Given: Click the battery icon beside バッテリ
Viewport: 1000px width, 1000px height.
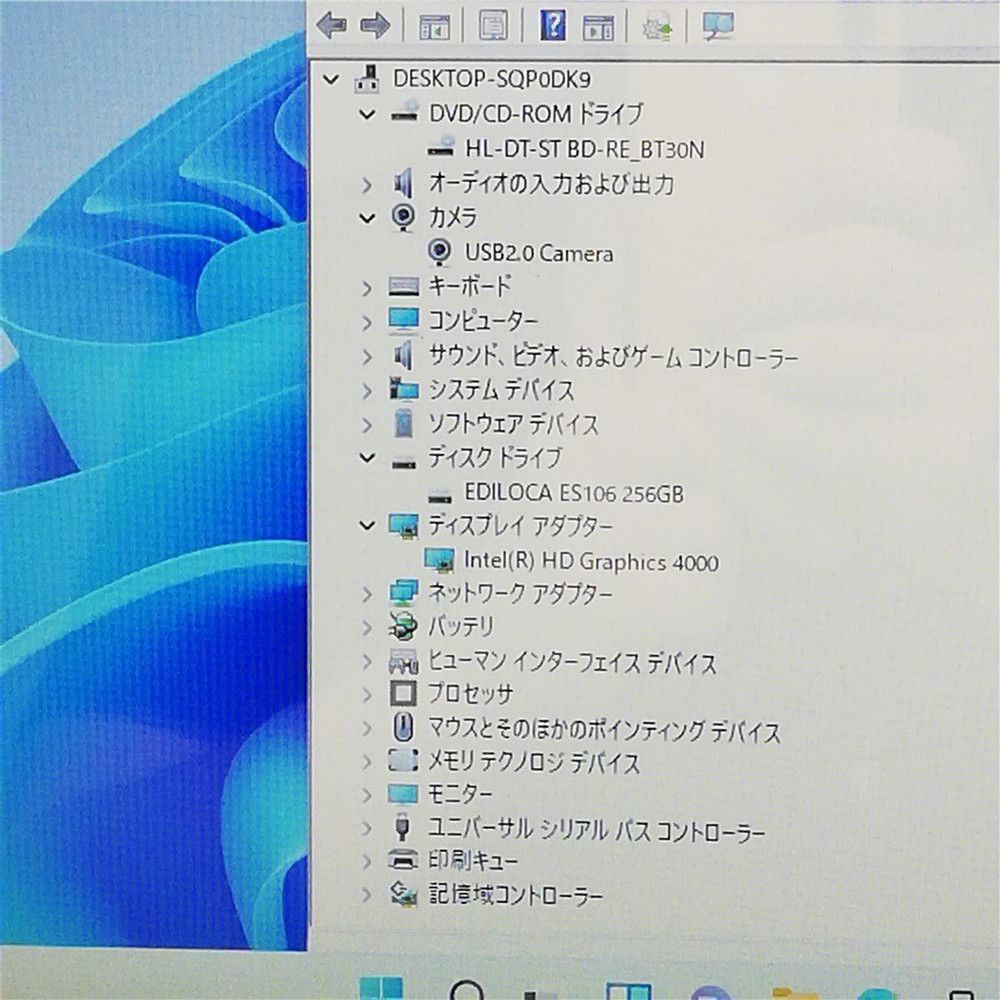Looking at the screenshot, I should 402,626.
